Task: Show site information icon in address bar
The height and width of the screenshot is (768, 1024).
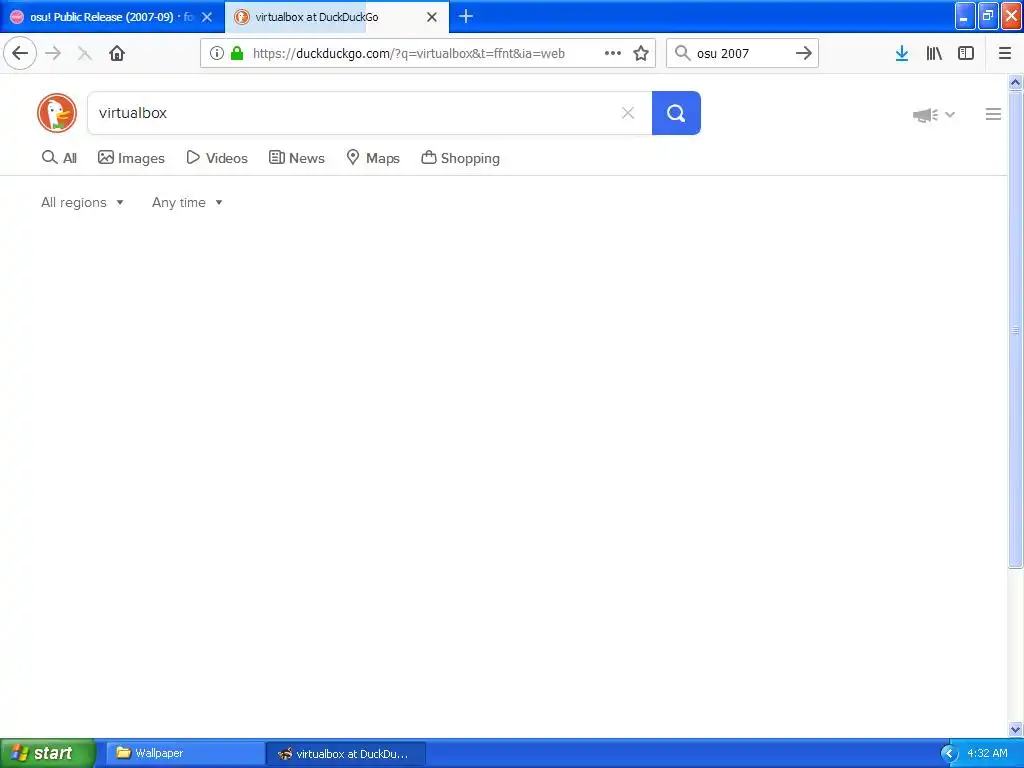Action: pyautogui.click(x=216, y=54)
